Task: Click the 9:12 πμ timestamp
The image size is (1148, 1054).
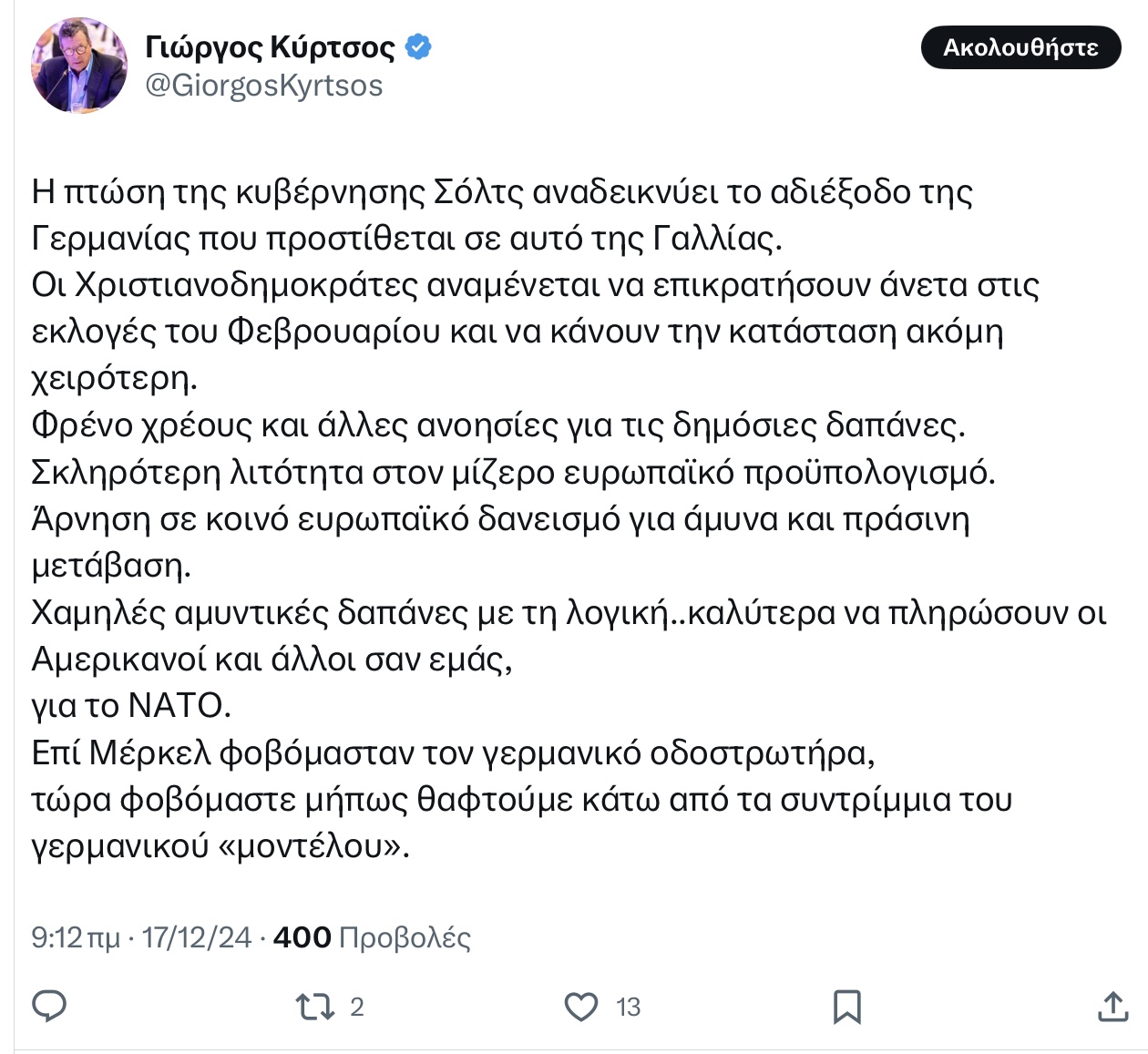Action: coord(76,937)
